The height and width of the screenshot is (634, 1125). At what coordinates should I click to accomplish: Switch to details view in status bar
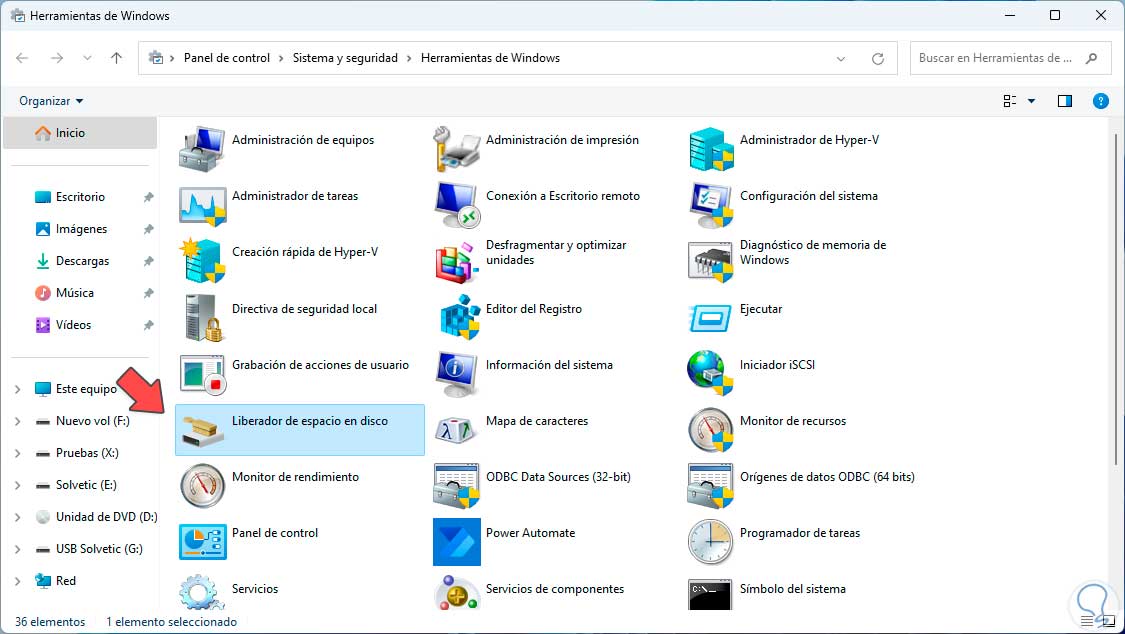(x=1088, y=621)
